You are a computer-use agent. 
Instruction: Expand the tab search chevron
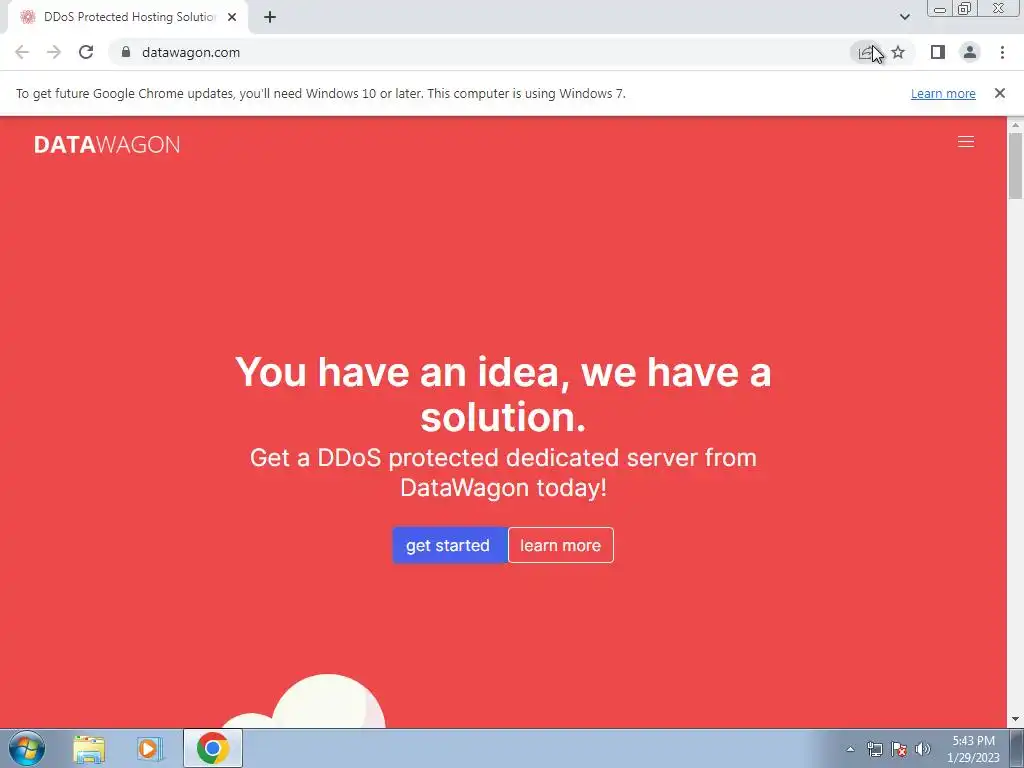tap(904, 18)
